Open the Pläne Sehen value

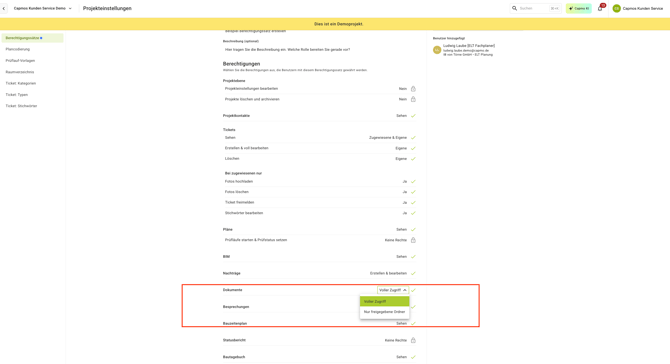tap(401, 229)
